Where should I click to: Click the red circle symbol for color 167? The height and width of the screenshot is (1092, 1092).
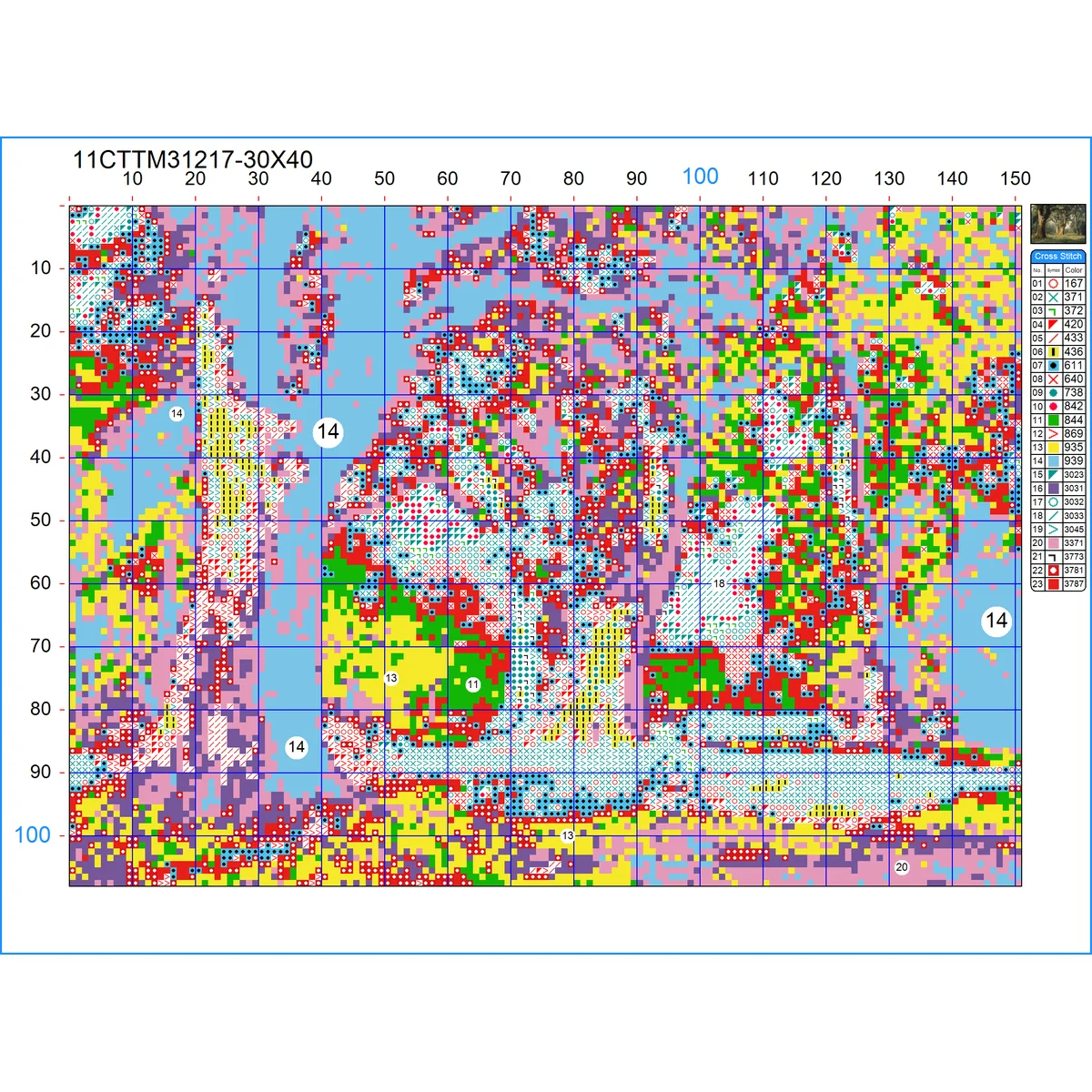point(1053,284)
